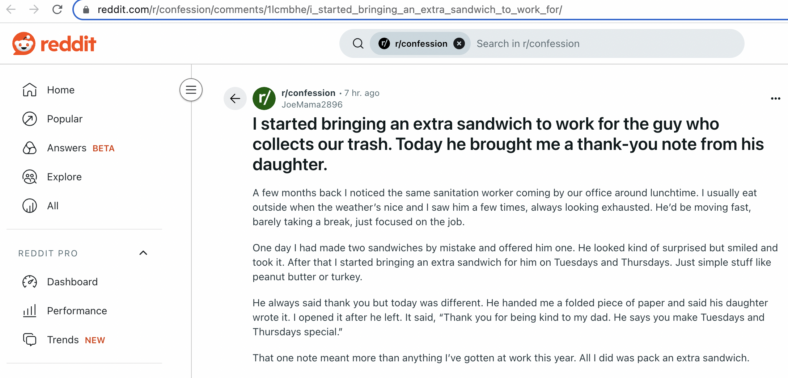788x378 pixels.
Task: Toggle the sidebar hamburger button
Action: 191,90
